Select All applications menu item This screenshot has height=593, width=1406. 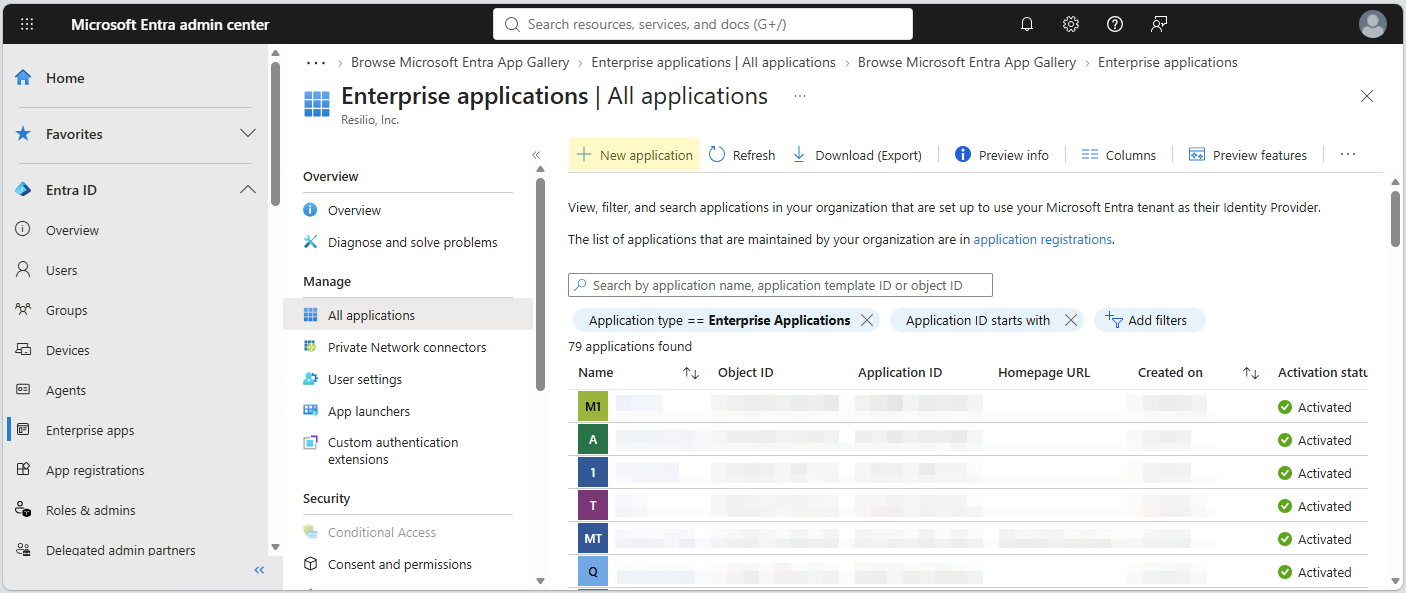coord(408,315)
